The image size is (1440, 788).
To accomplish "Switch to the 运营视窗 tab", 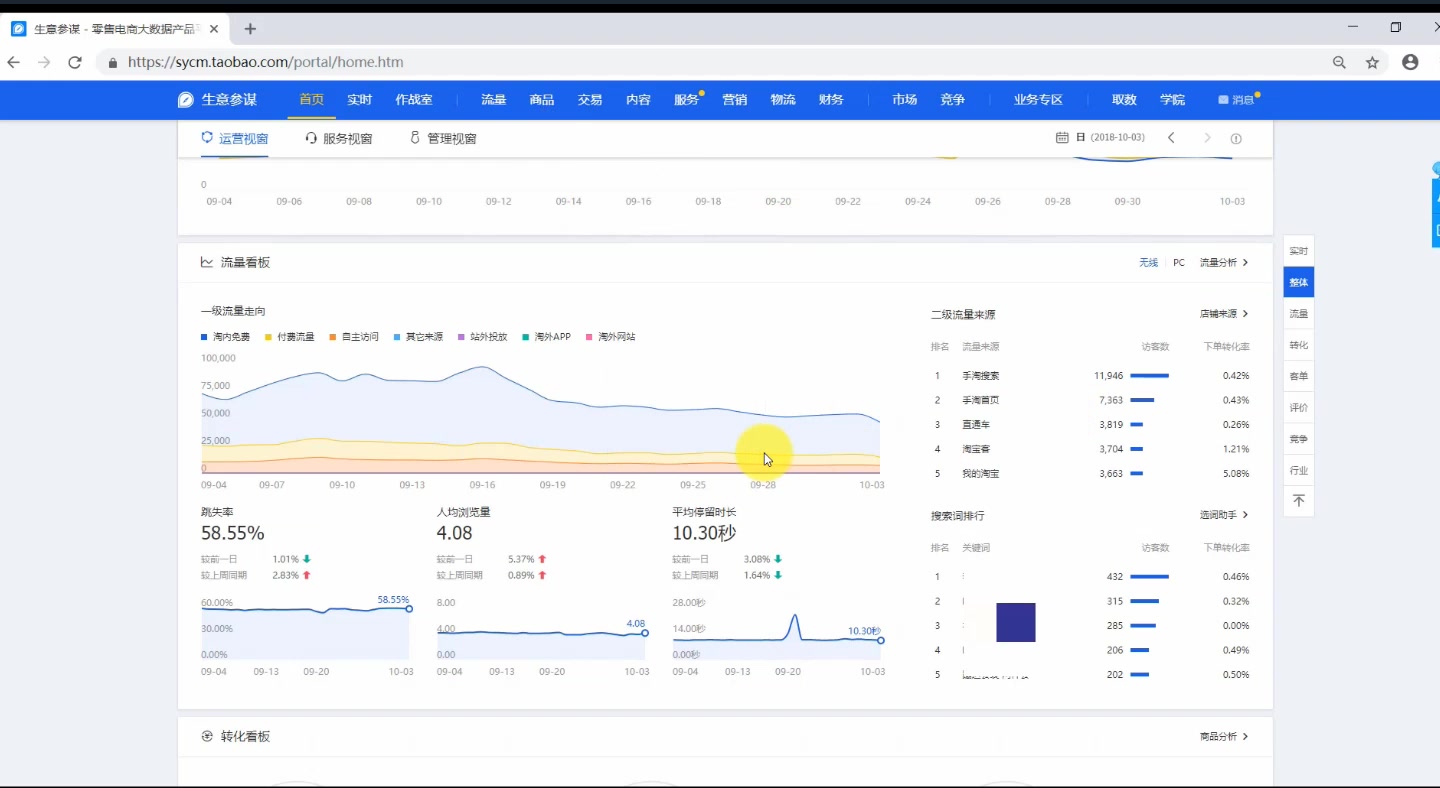I will click(235, 138).
